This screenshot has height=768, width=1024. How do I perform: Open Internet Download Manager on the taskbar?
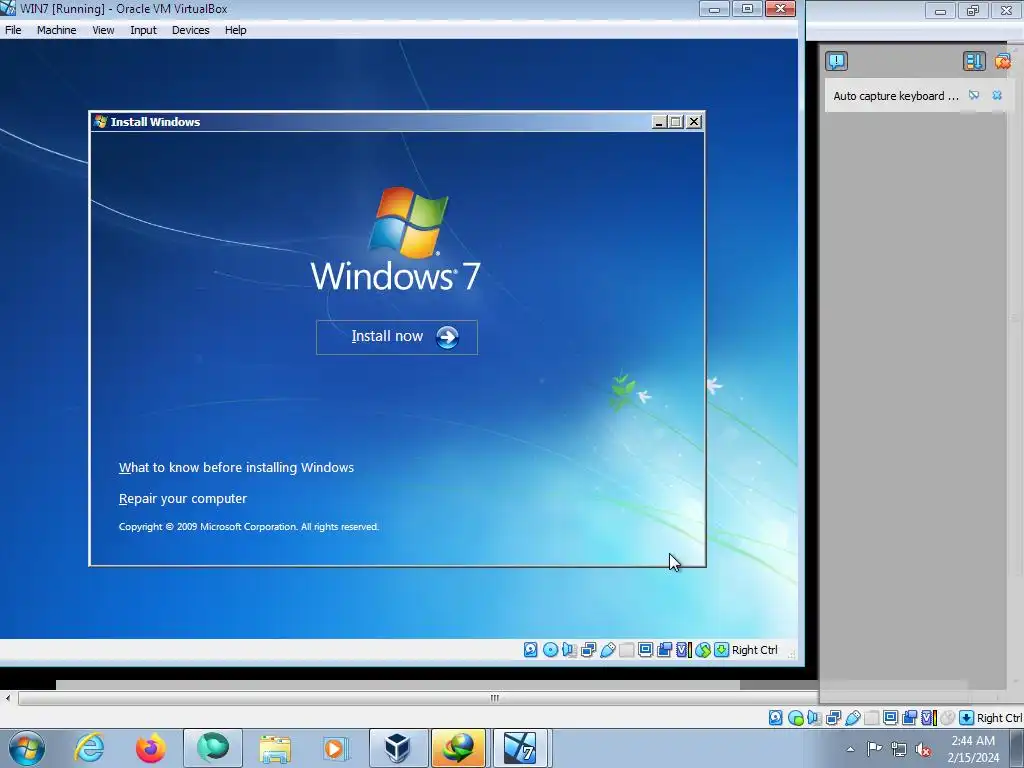tap(458, 748)
